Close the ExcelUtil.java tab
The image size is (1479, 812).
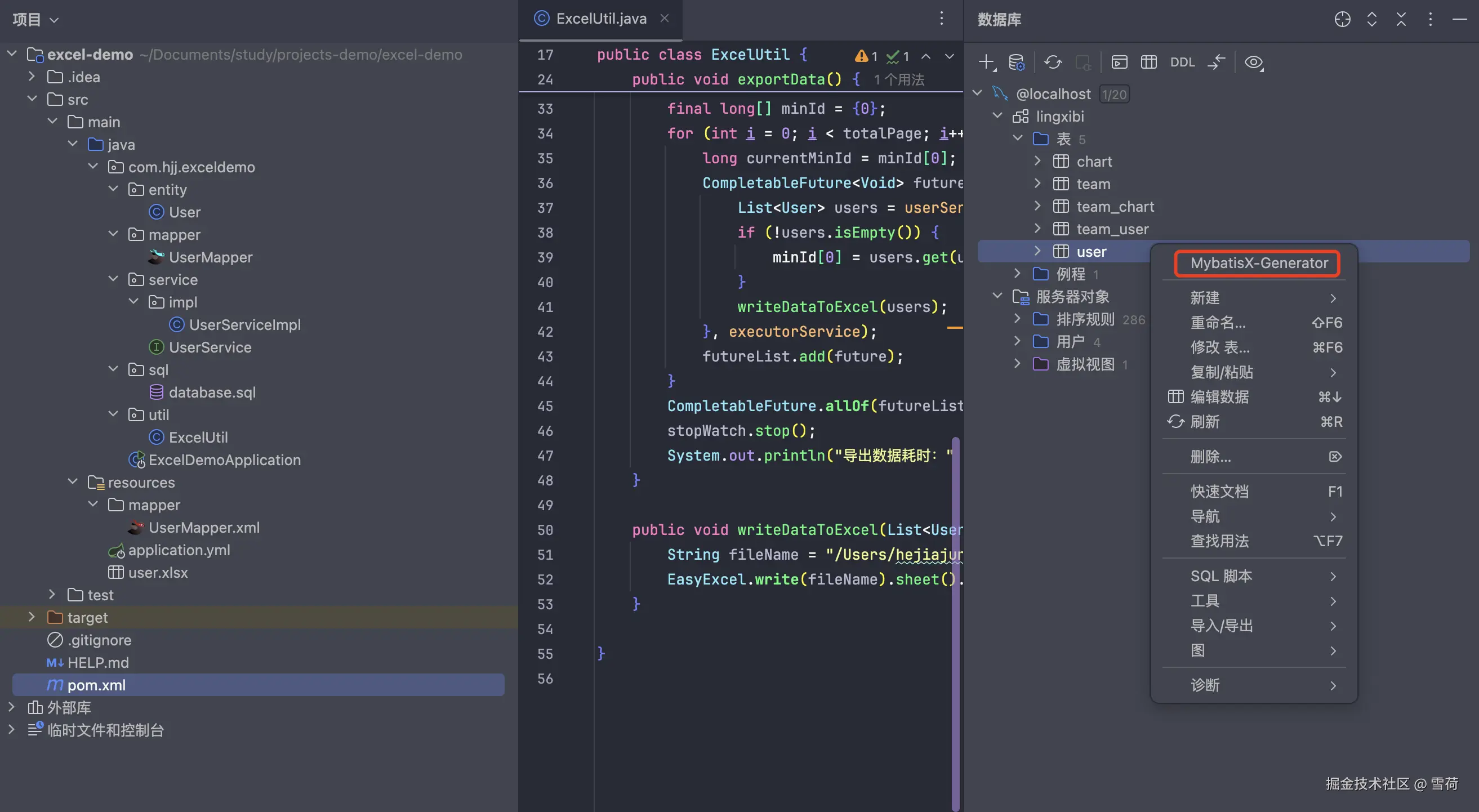(664, 19)
